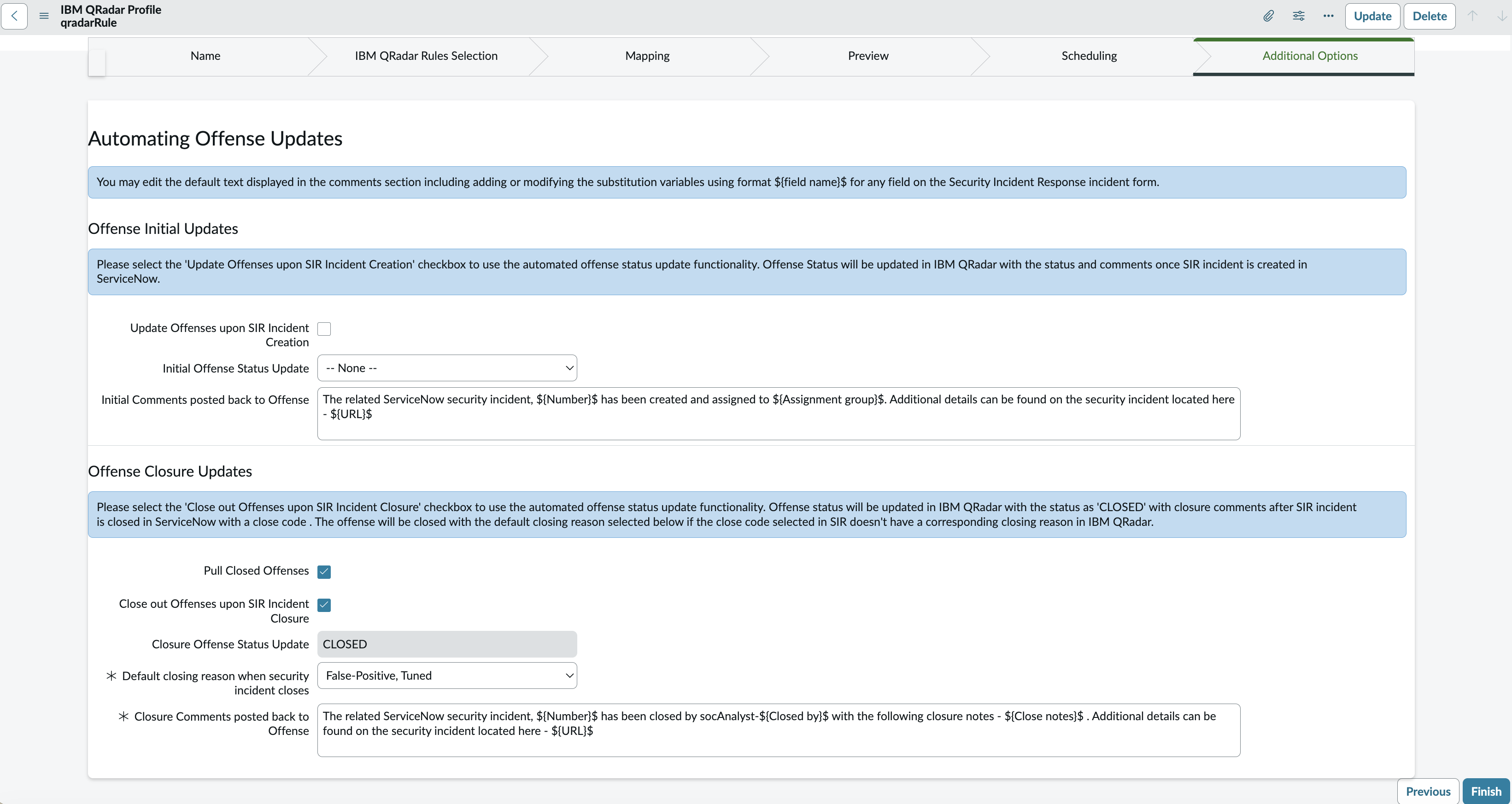Open the hamburger context menu icon
This screenshot has width=1512, height=804.
[44, 16]
